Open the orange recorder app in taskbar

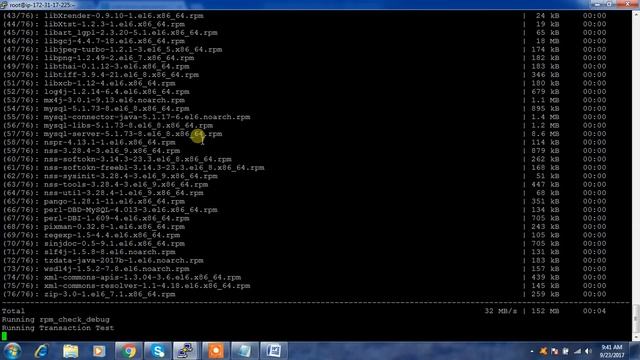216,351
